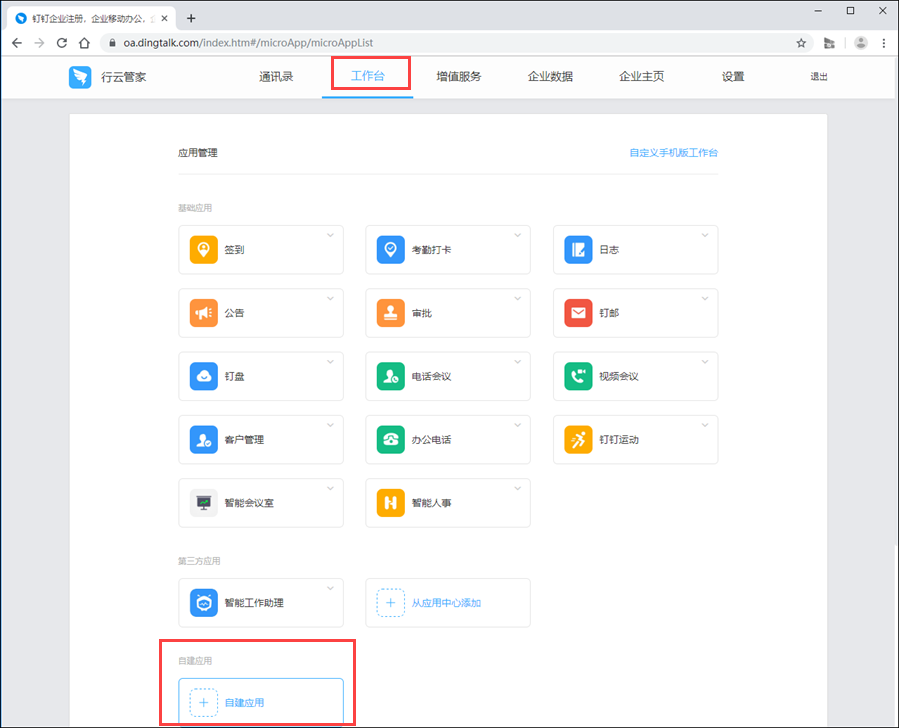Screen dimensions: 900x728
Task: Open the 企业数据 navigation tab
Action: click(x=550, y=77)
